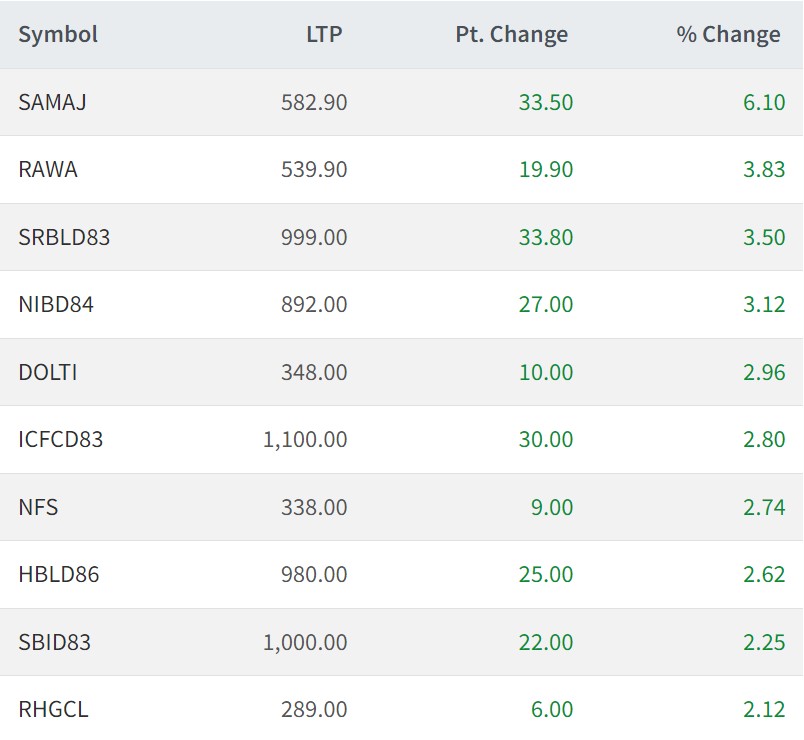Image resolution: width=804 pixels, height=740 pixels.
Task: Sort by Pt. Change column header
Action: (x=511, y=35)
